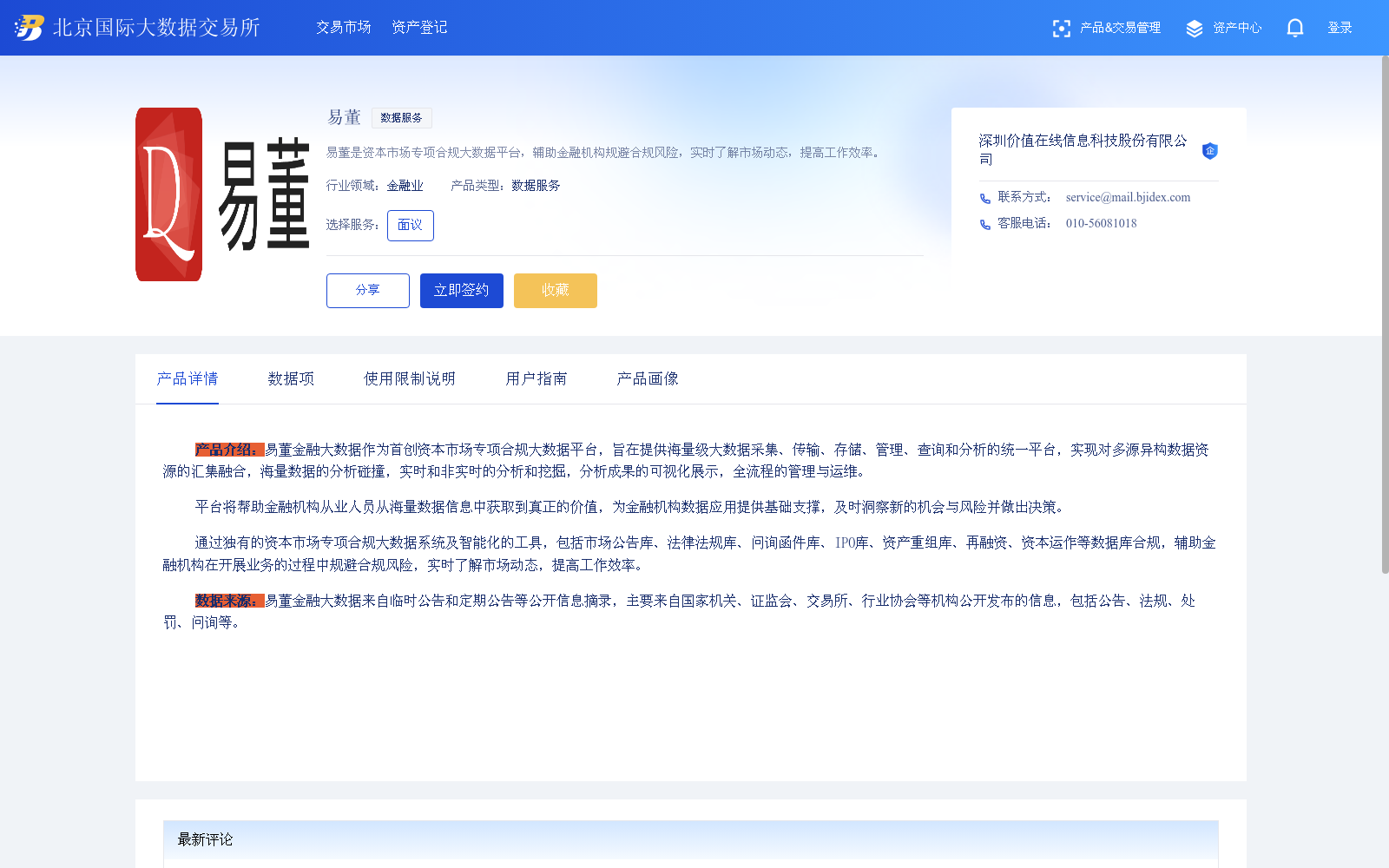Click the 收藏 favorite button

coord(556,291)
